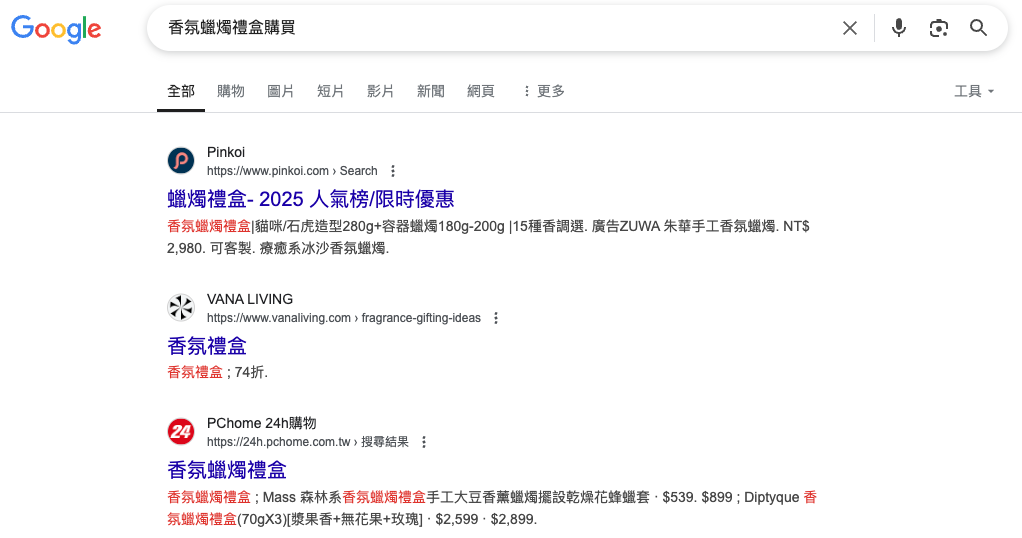Switch to the 影片 tab
This screenshot has height=538, width=1022.
click(x=381, y=91)
